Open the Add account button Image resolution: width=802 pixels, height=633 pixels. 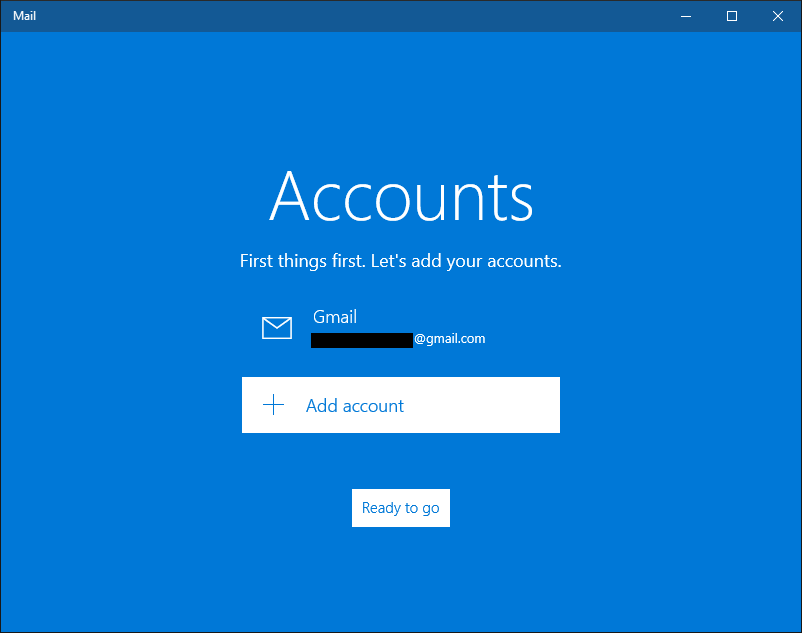401,405
